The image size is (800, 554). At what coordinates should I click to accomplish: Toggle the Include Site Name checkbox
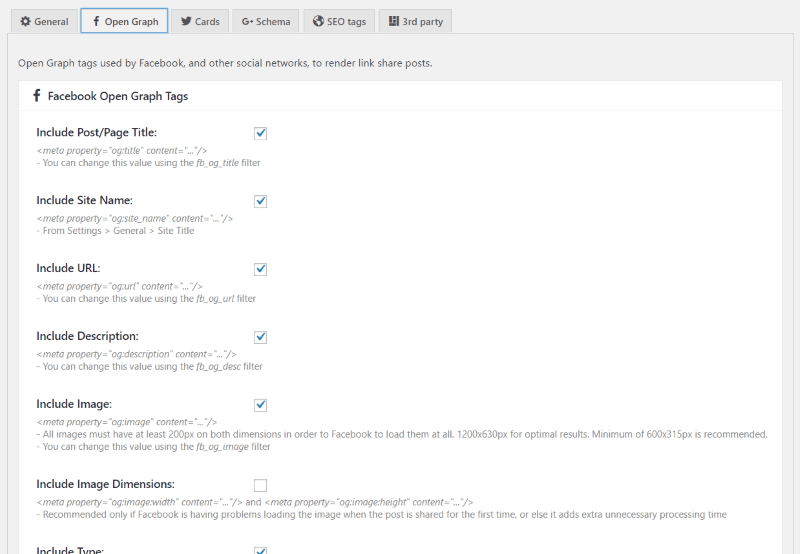[x=260, y=201]
